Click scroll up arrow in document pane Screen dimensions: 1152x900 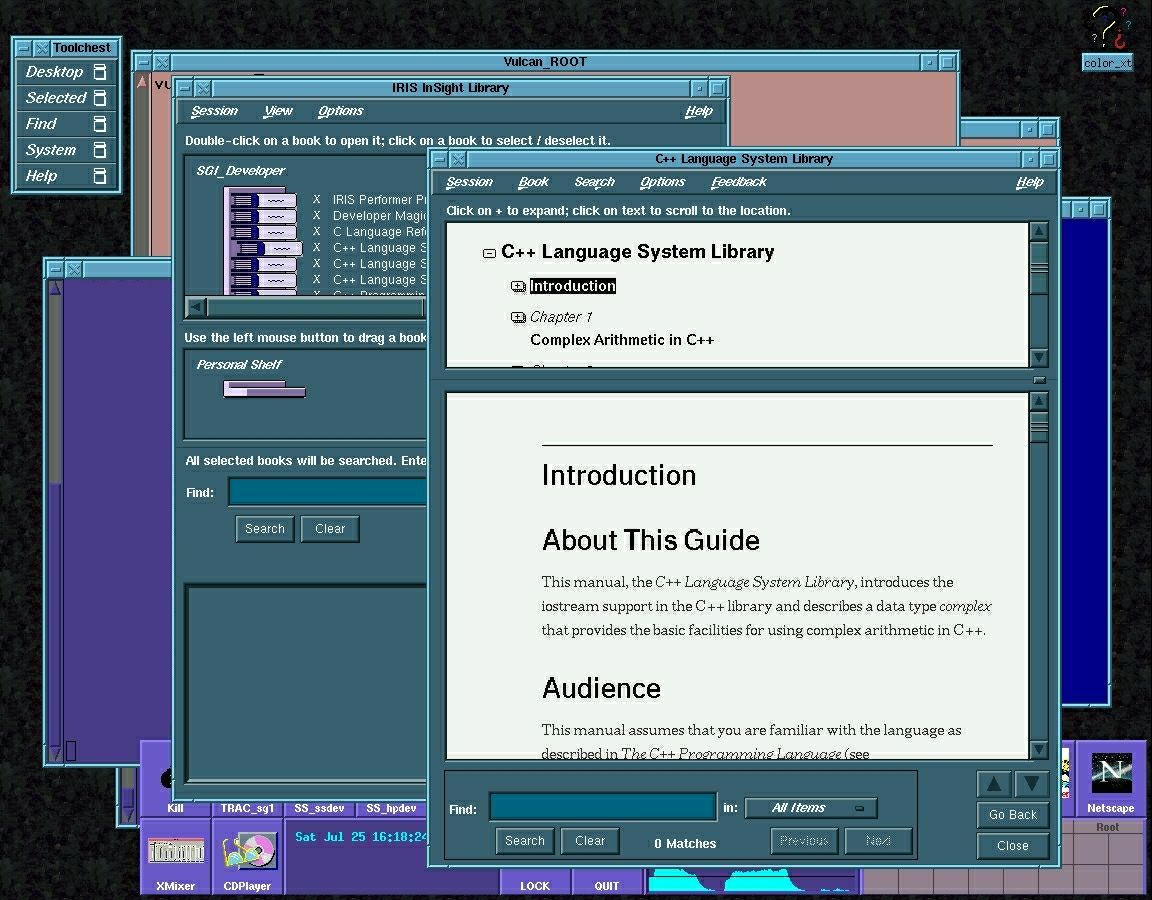tap(1039, 401)
